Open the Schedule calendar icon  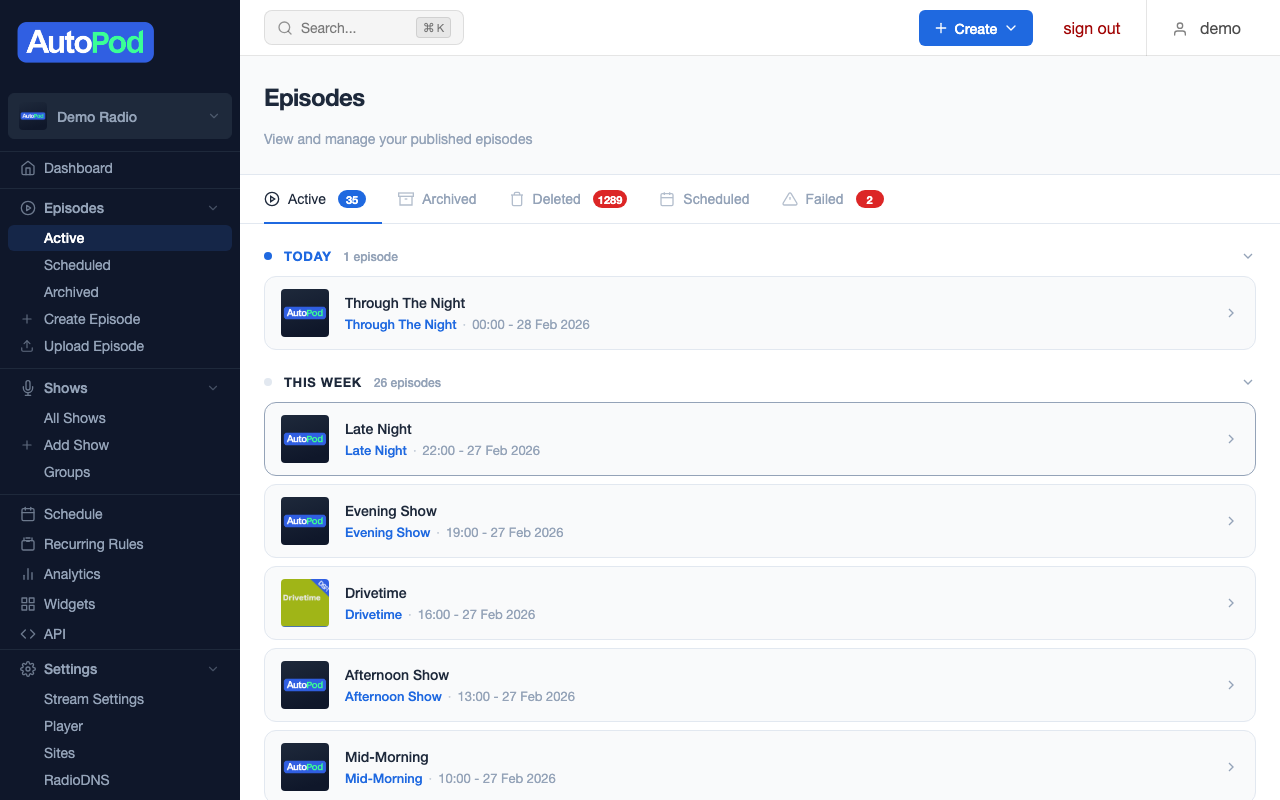pyautogui.click(x=28, y=514)
